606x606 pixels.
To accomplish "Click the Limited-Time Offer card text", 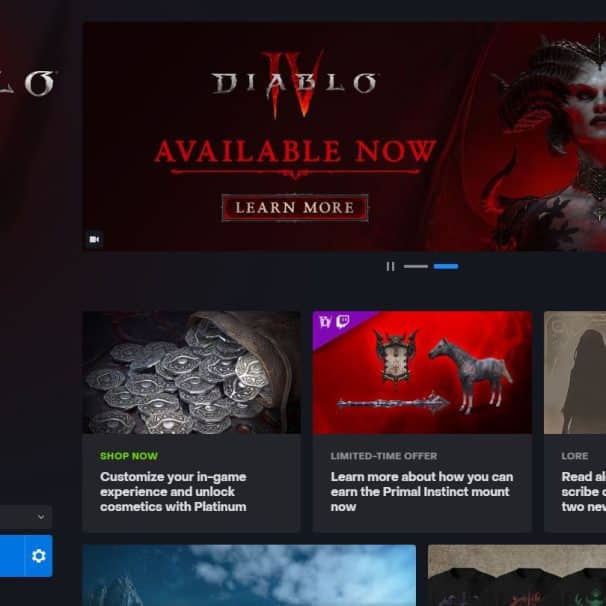I will (384, 456).
